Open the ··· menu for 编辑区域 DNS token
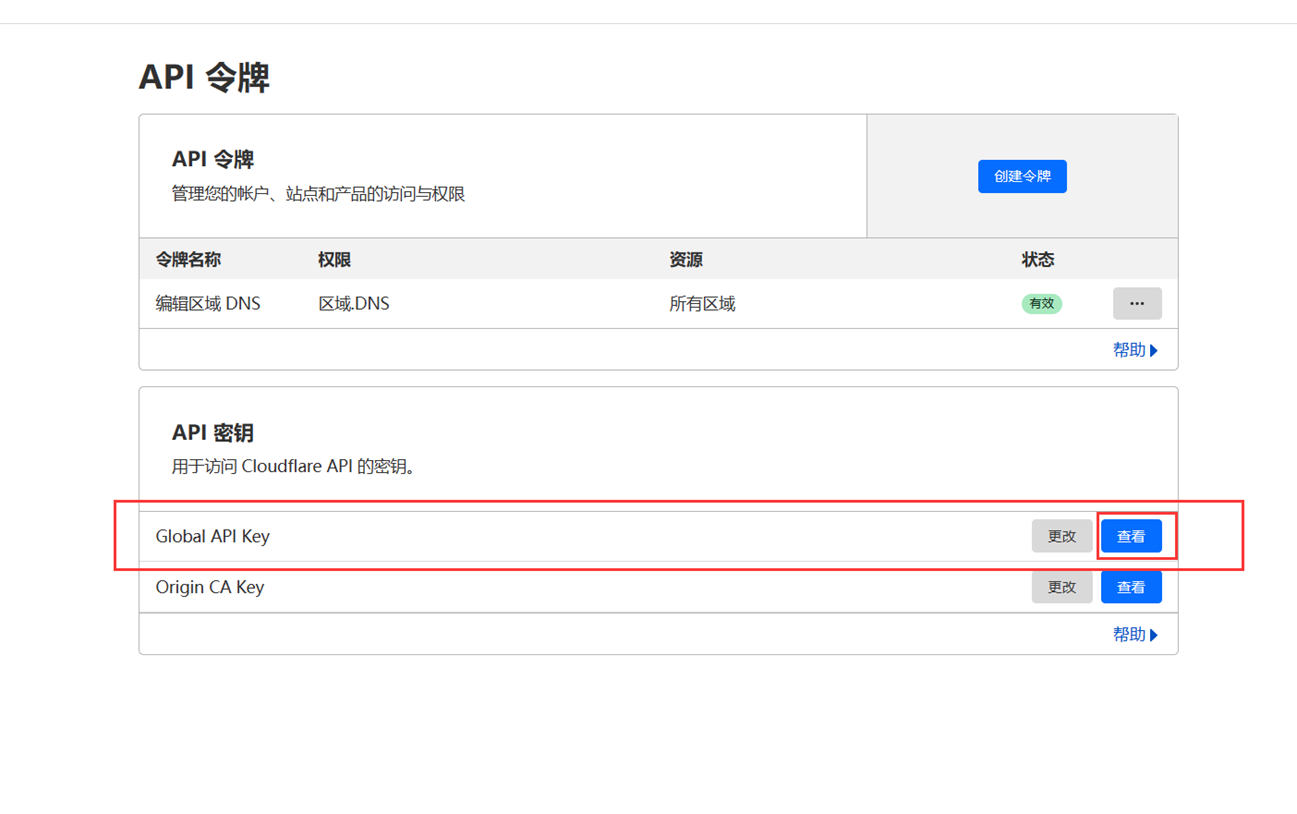This screenshot has width=1297, height=814. click(1136, 304)
